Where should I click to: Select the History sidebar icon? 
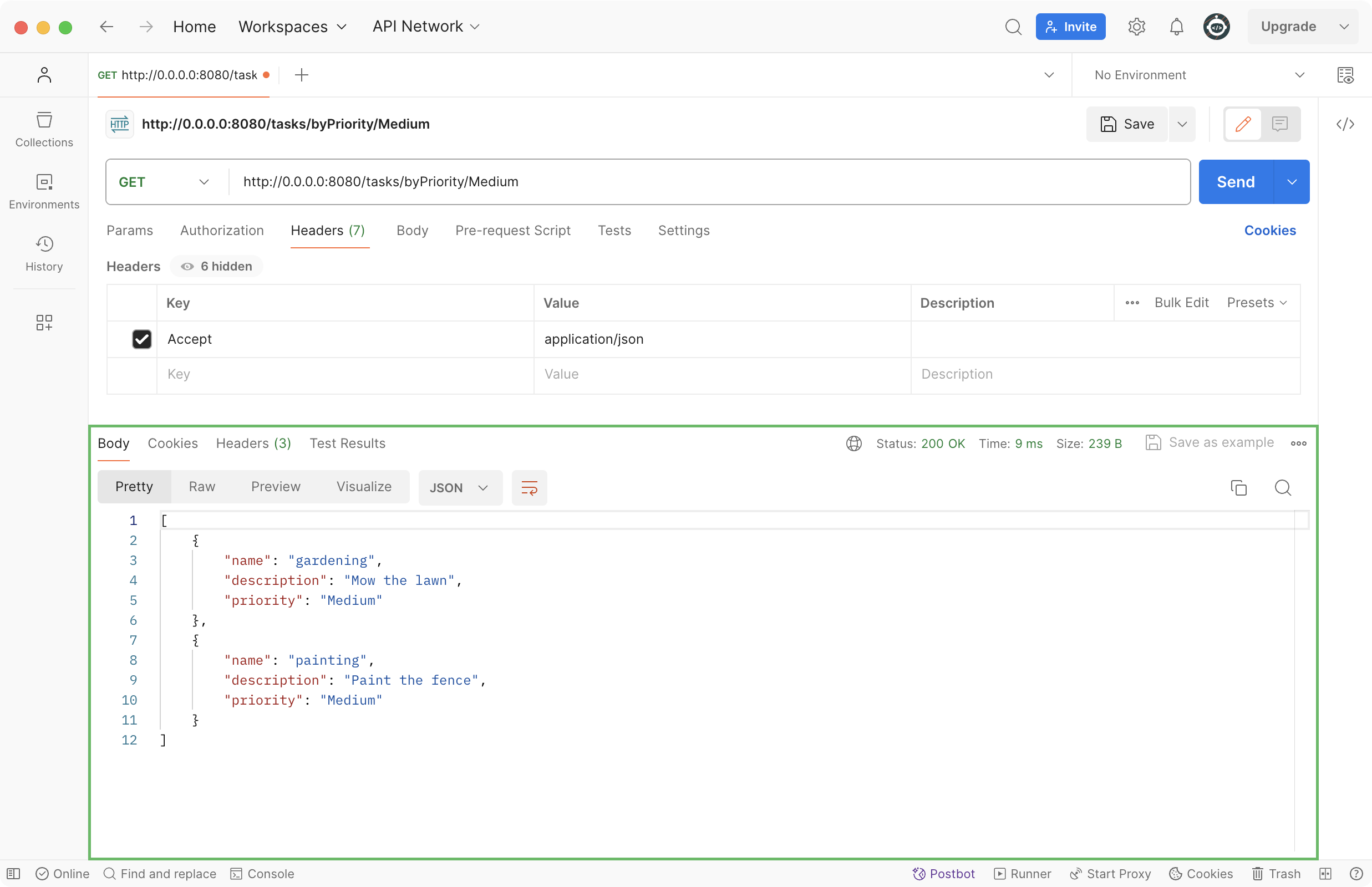pos(44,253)
